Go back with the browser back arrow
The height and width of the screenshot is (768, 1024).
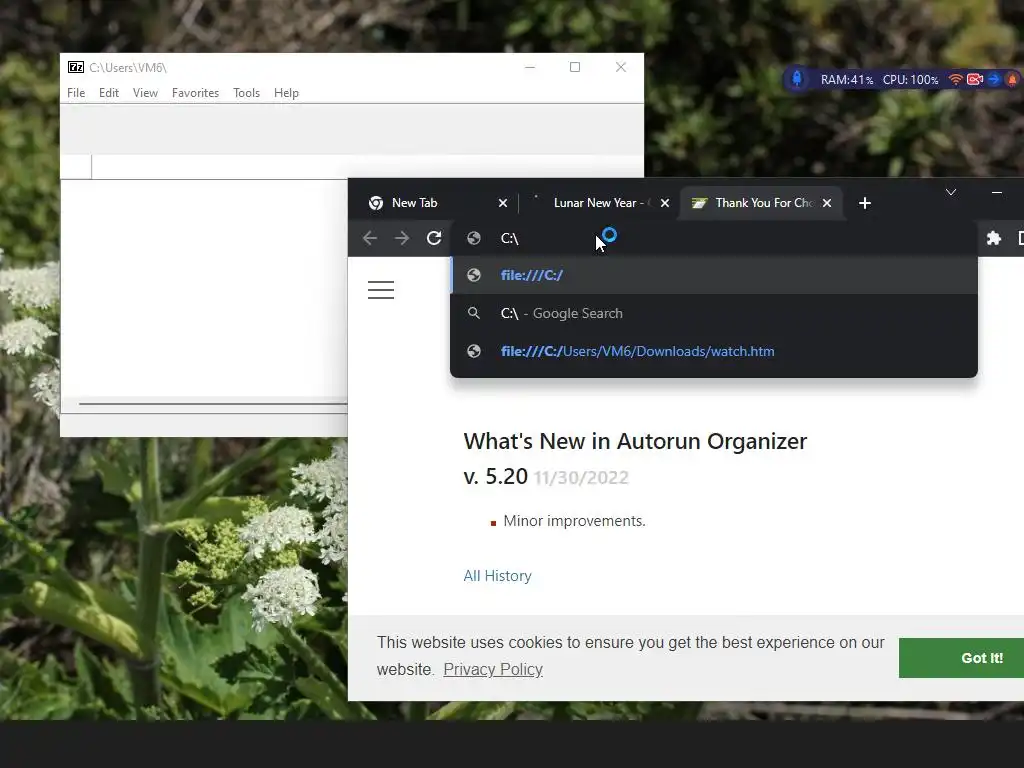[370, 238]
